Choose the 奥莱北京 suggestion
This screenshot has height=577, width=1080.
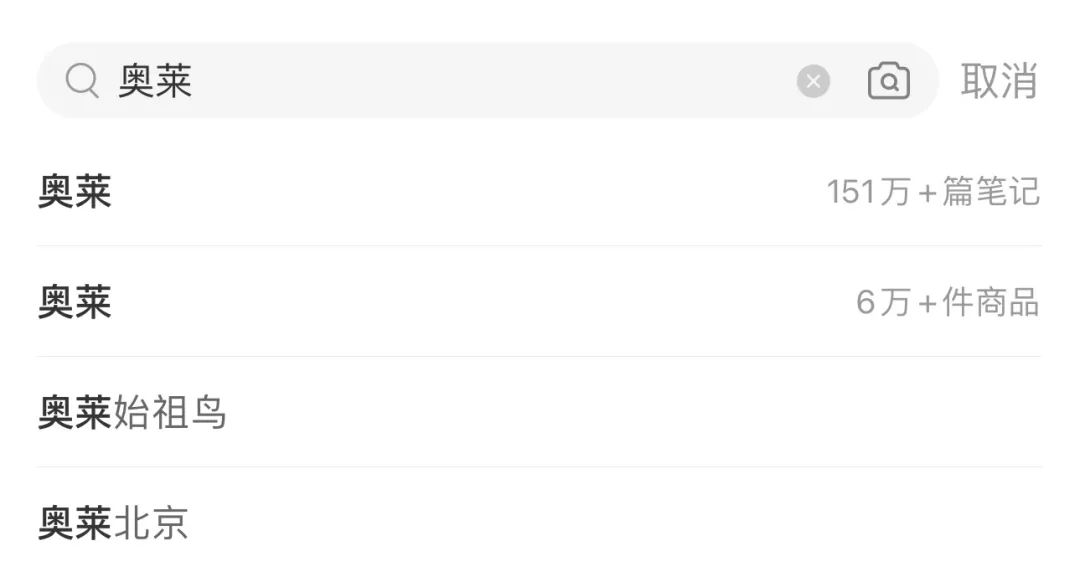(x=539, y=522)
